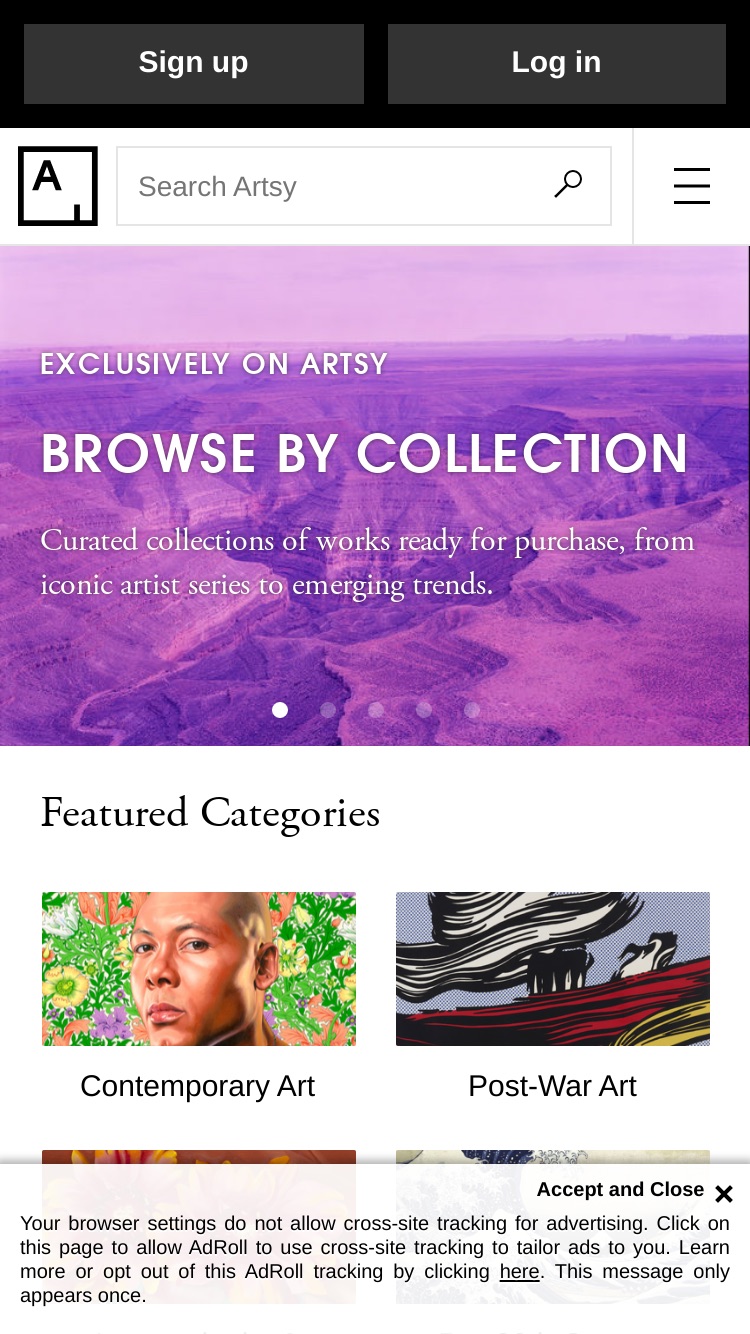Viewport: 750px width, 1334px height.
Task: Open the Artsy logo home link
Action: click(x=58, y=186)
